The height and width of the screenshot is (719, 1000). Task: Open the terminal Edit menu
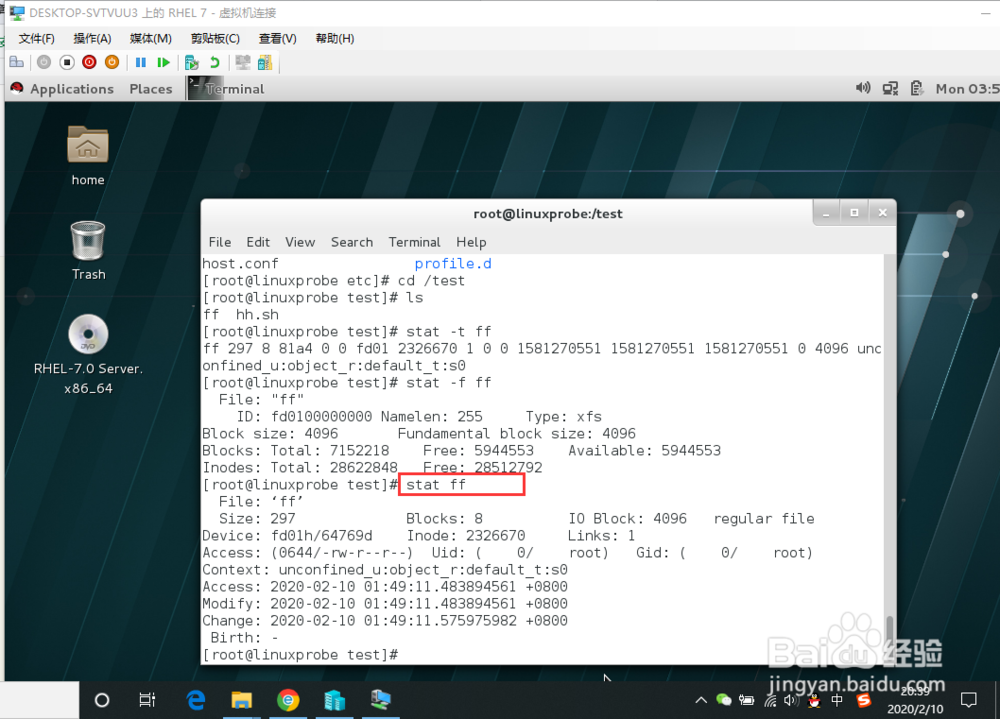coord(258,242)
